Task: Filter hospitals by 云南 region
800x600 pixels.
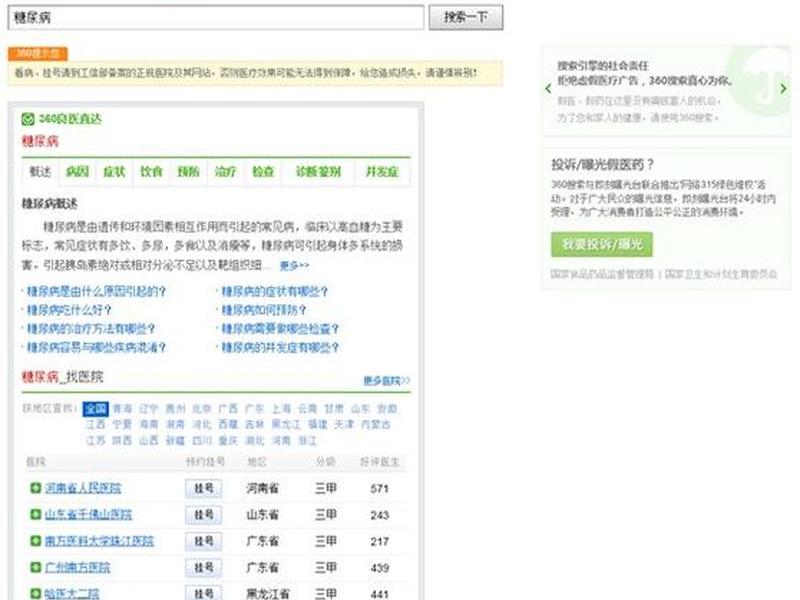Action: (x=308, y=409)
